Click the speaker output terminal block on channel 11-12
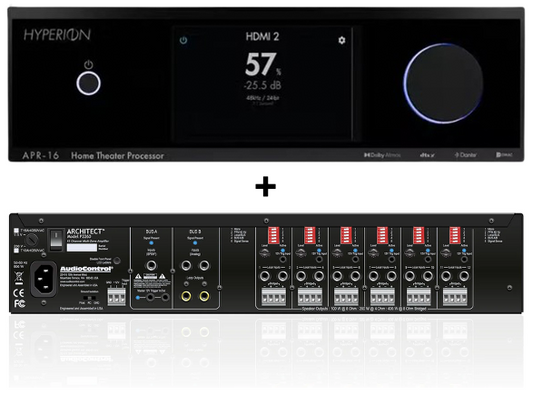 [x=455, y=296]
